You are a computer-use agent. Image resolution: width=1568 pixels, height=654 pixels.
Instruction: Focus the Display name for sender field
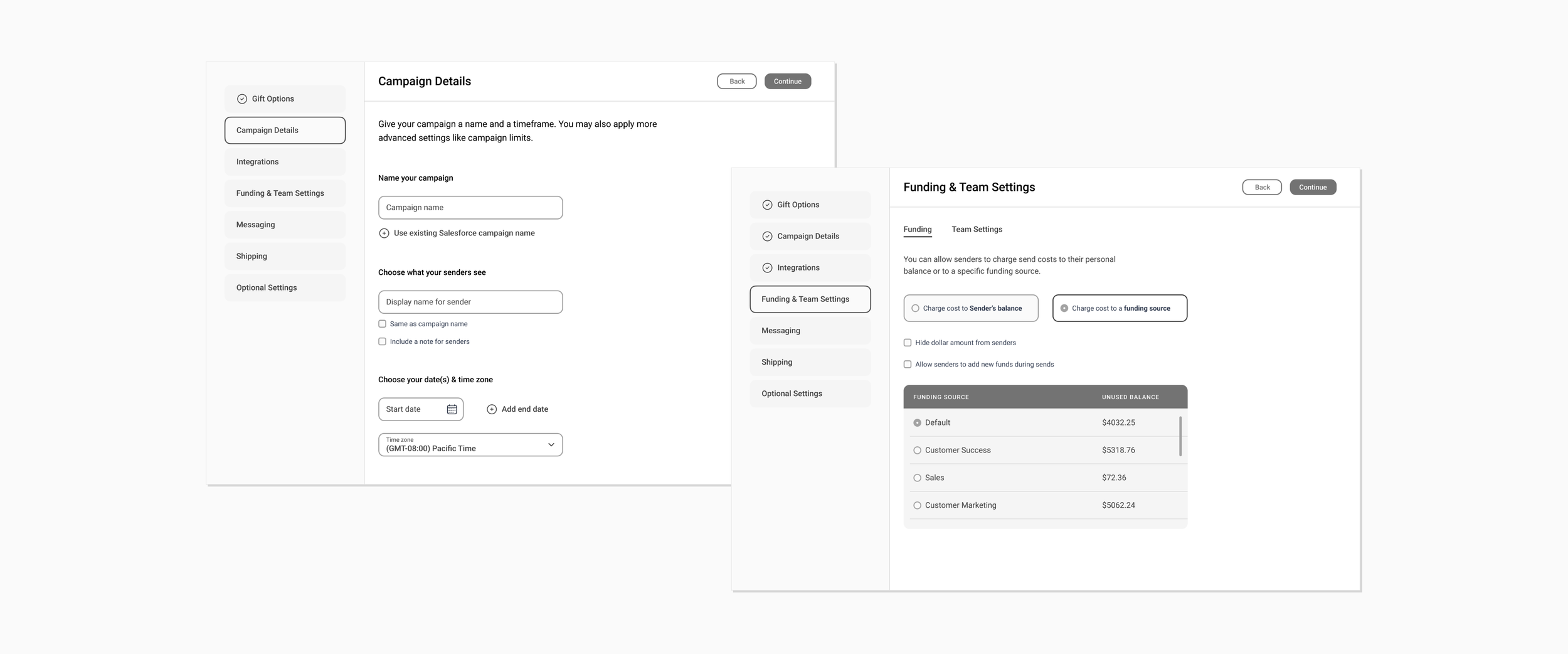(470, 302)
